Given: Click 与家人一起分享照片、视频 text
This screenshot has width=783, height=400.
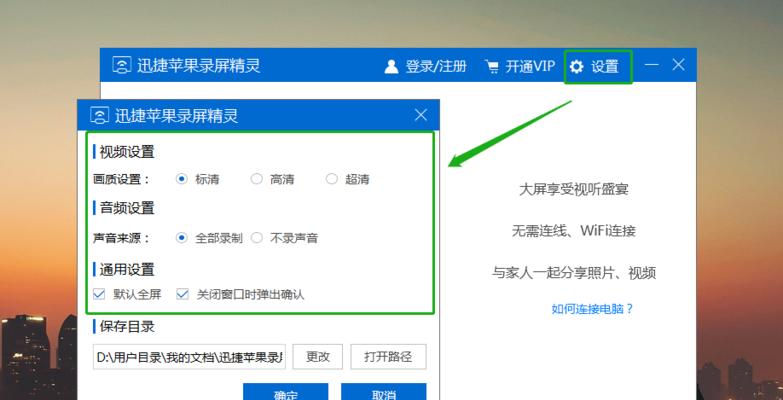Looking at the screenshot, I should tap(573, 273).
